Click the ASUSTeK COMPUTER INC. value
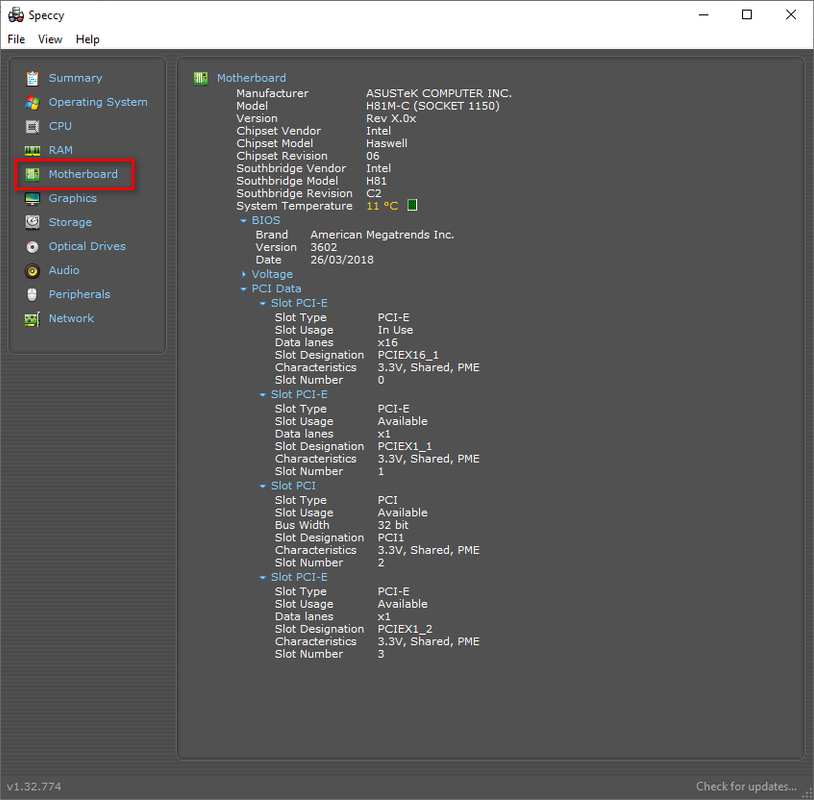Image resolution: width=814 pixels, height=800 pixels. [439, 93]
